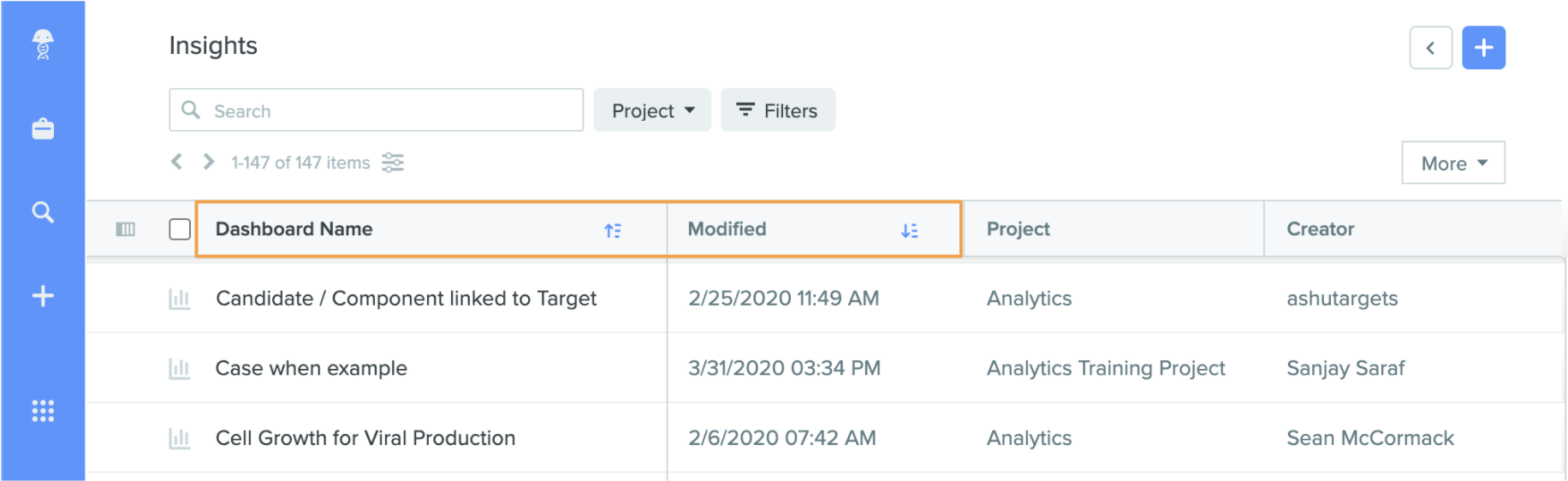Open display settings sliders icon beside item count
The image size is (1568, 481).
(393, 163)
